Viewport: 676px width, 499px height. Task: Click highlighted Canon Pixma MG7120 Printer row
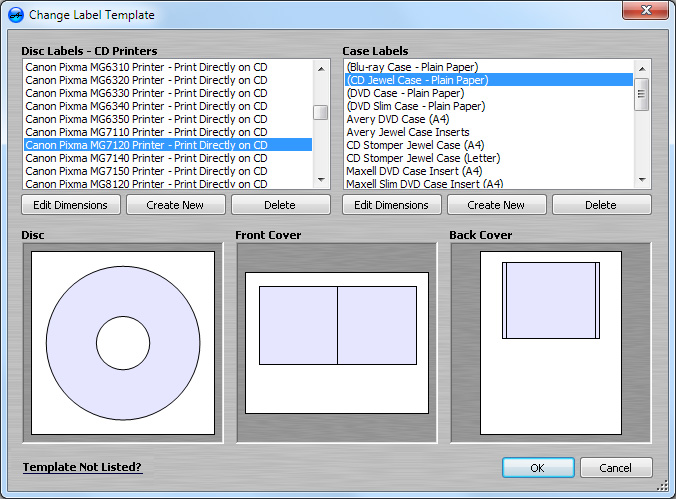point(168,145)
